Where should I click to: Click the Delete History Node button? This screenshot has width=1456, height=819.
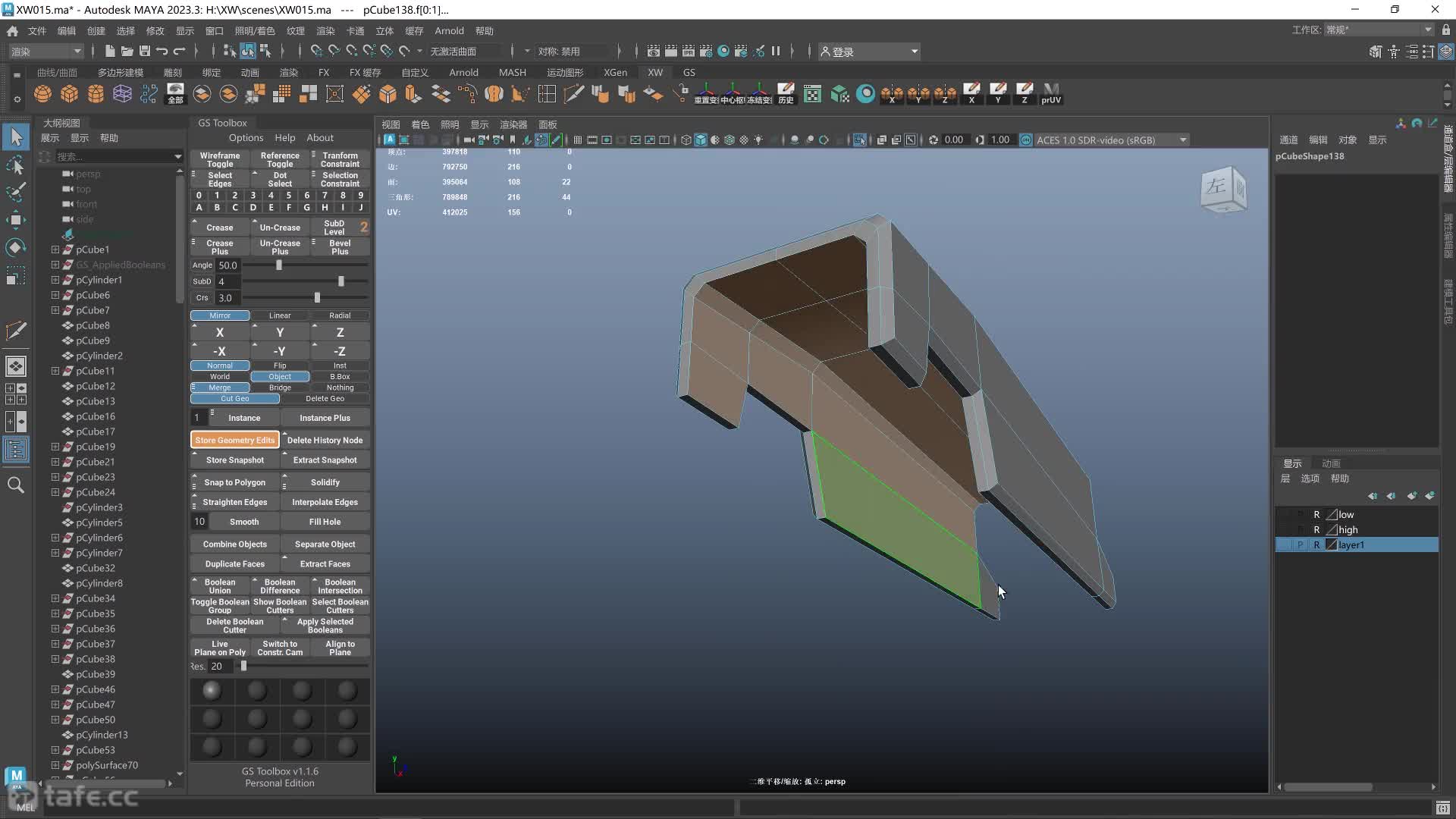[325, 440]
